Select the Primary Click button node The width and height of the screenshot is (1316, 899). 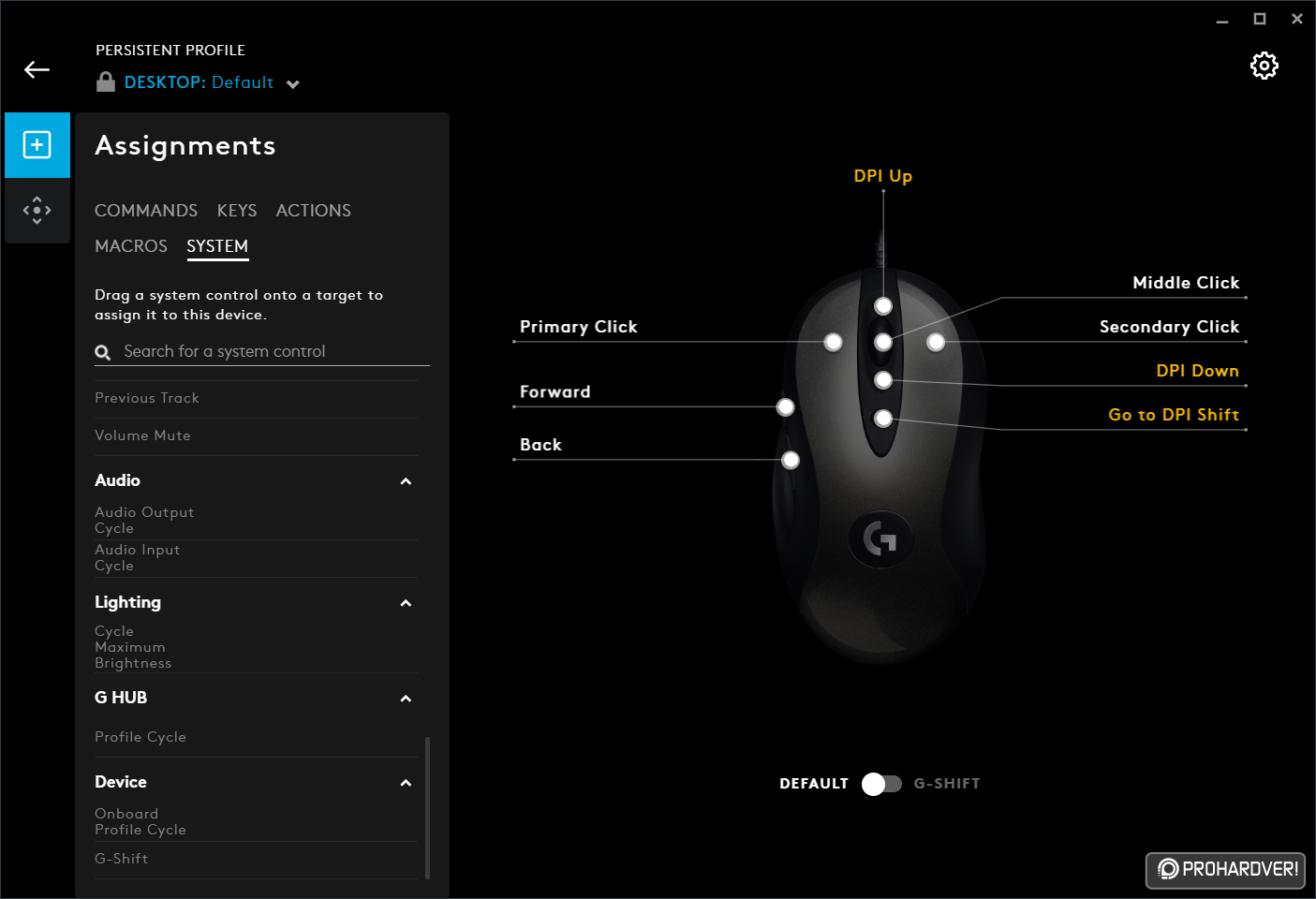coord(833,343)
